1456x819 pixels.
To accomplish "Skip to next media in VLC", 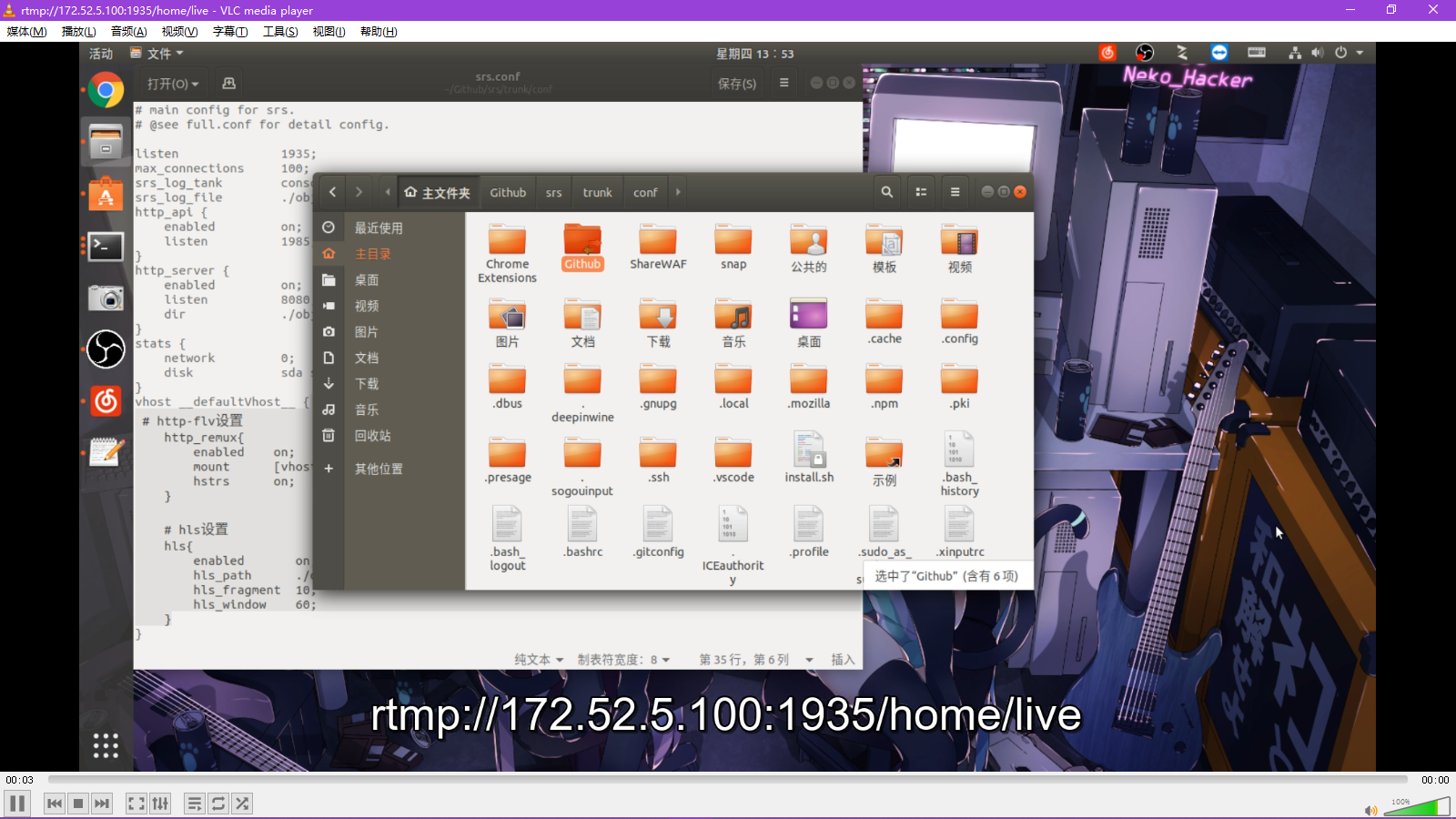I will point(102,804).
